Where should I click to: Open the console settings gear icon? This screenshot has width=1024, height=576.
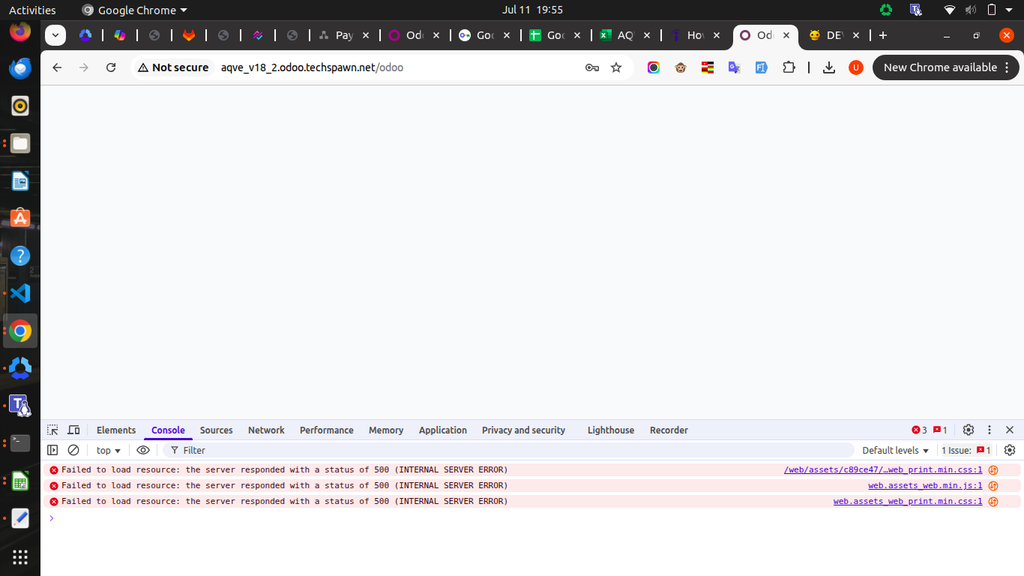coord(1009,450)
